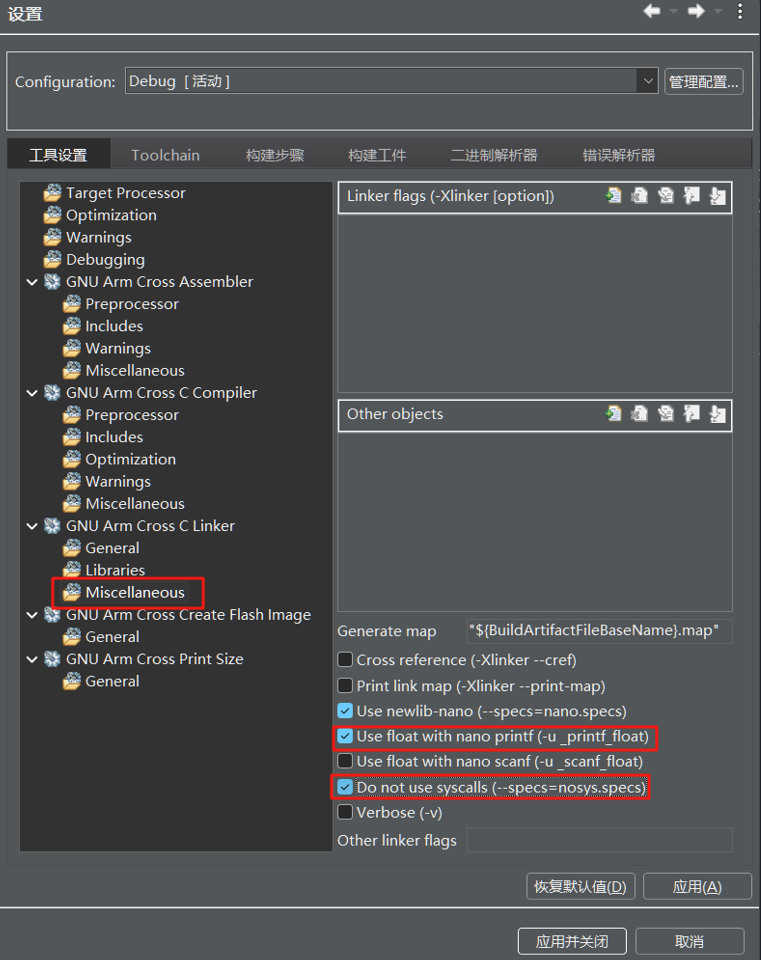Click the 恢复默认值 button
Image resolution: width=761 pixels, height=960 pixels.
click(580, 886)
